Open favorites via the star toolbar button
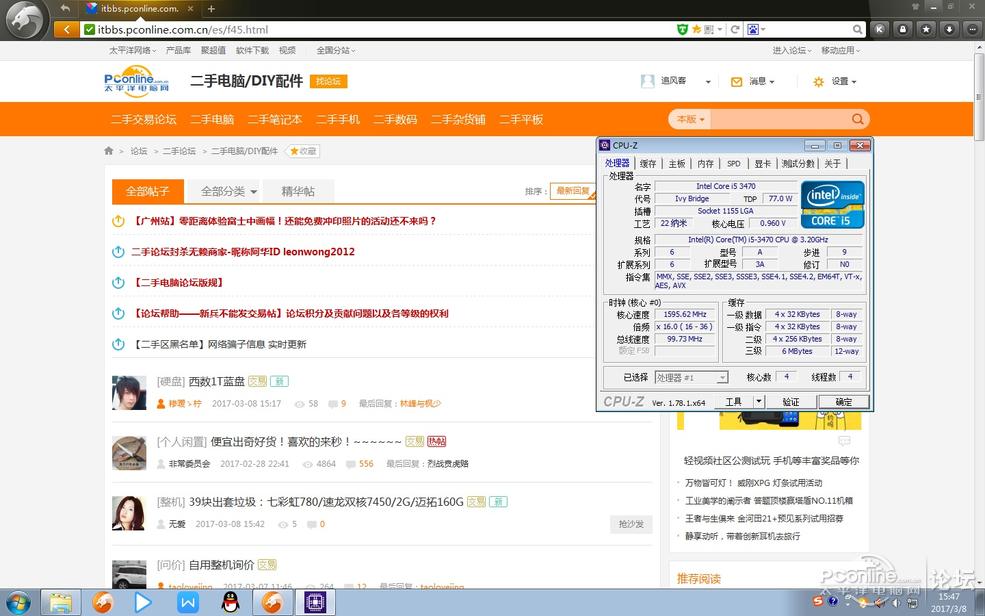Image resolution: width=985 pixels, height=616 pixels. [x=926, y=29]
